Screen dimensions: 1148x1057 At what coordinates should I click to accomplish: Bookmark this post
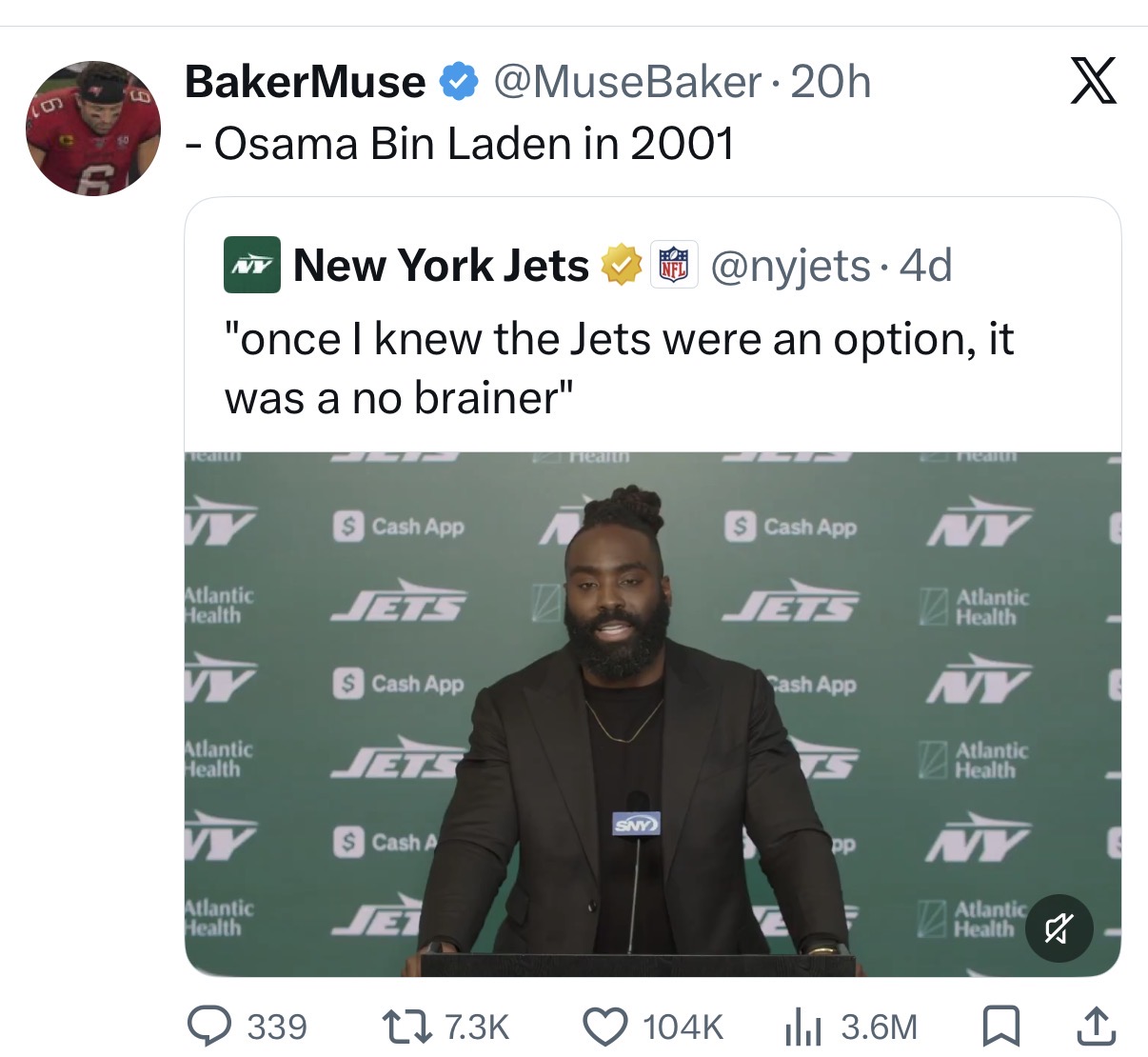pos(1000,1026)
